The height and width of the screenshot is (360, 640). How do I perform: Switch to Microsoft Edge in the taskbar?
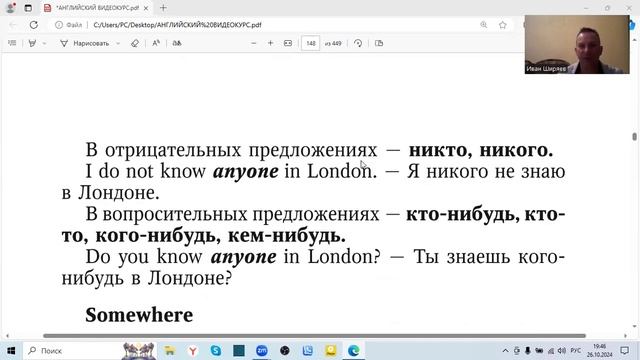pyautogui.click(x=354, y=351)
